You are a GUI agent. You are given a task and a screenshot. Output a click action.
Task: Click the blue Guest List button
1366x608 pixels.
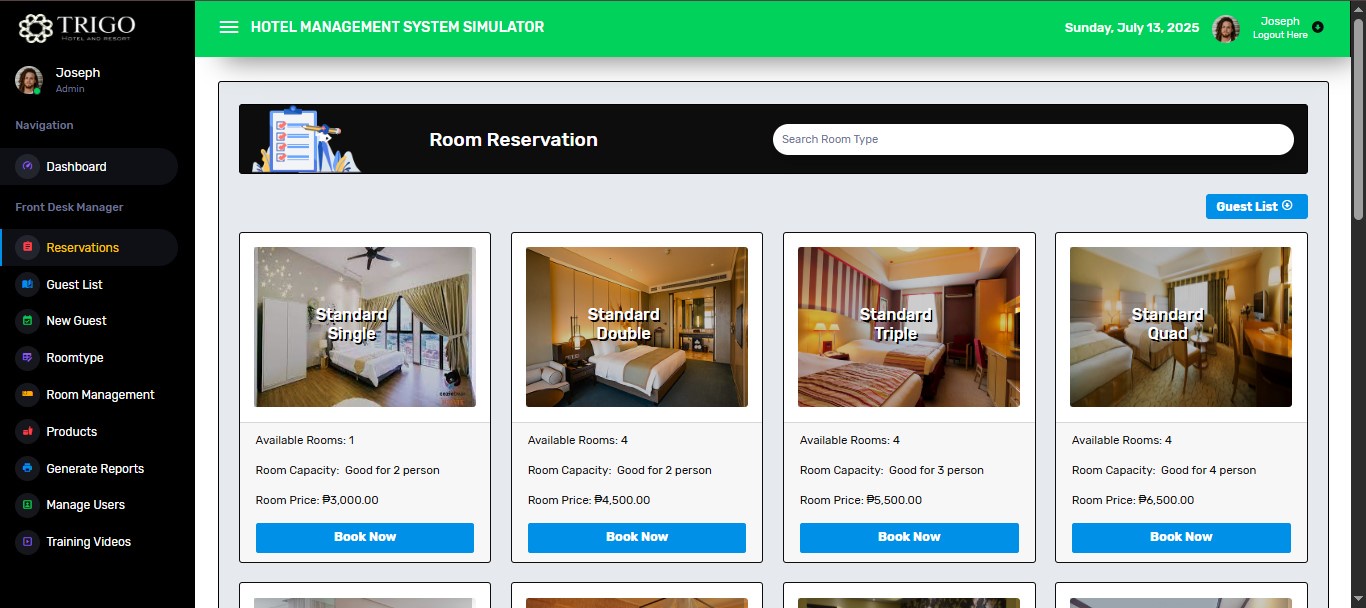1256,207
